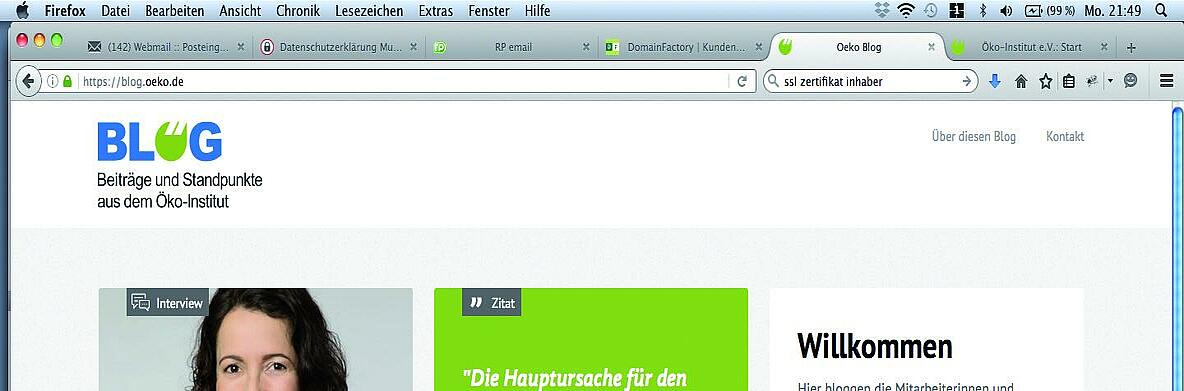
Task: Open the Bearbeiten menu
Action: coord(174,11)
